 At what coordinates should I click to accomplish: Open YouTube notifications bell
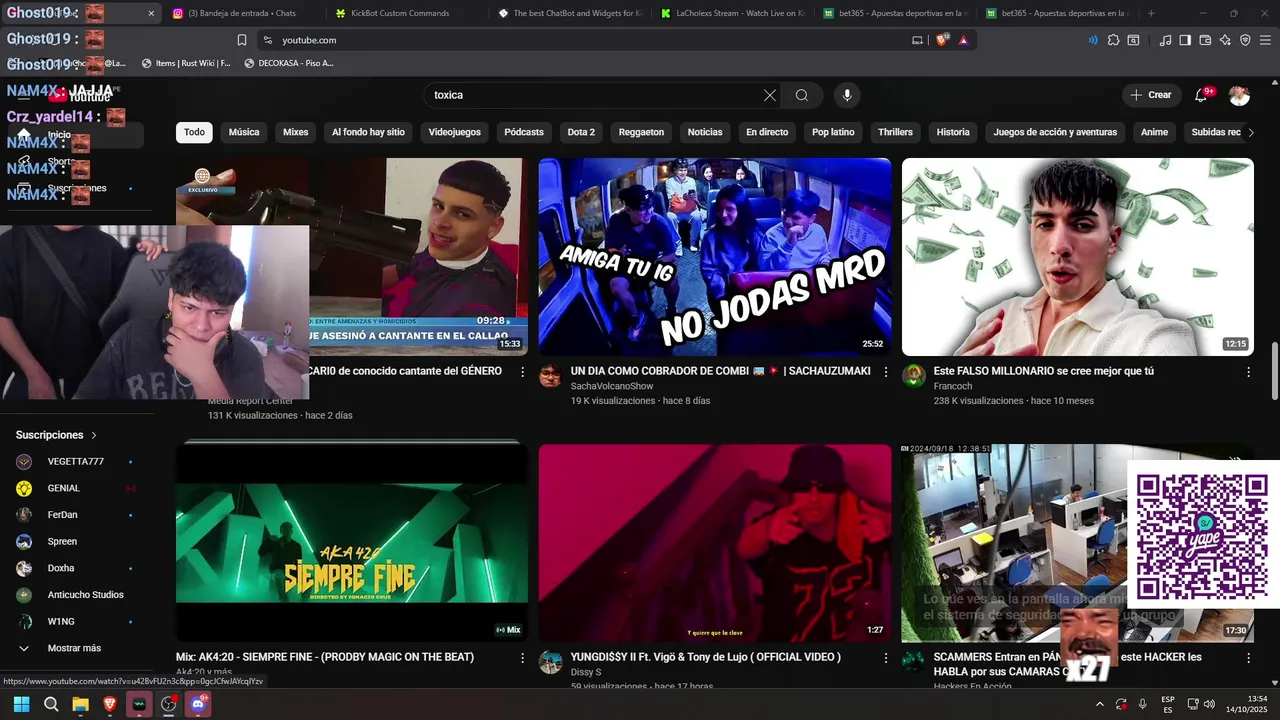click(x=1201, y=95)
